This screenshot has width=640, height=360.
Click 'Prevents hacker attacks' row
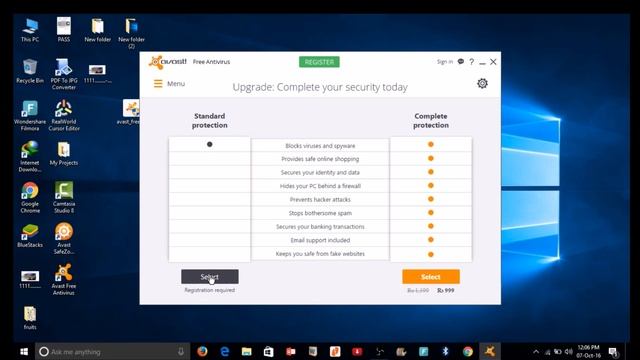320,200
